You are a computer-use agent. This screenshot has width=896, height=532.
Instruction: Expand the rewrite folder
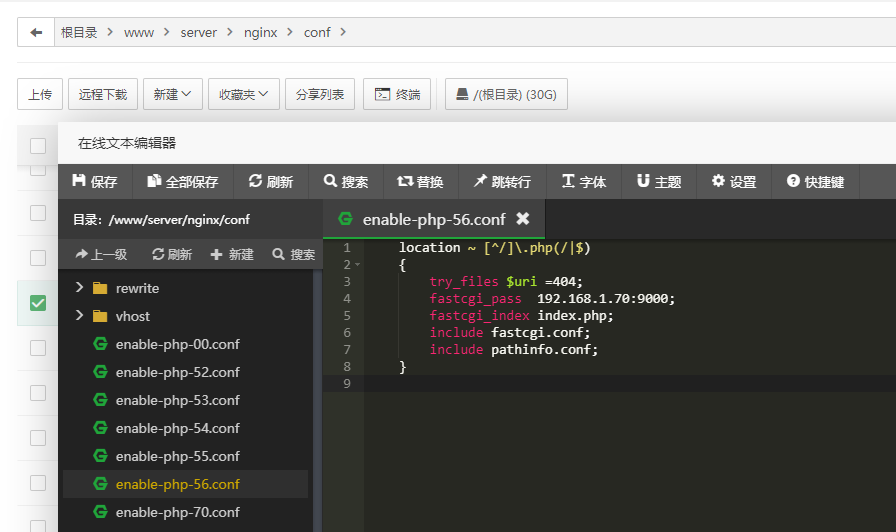(80, 288)
